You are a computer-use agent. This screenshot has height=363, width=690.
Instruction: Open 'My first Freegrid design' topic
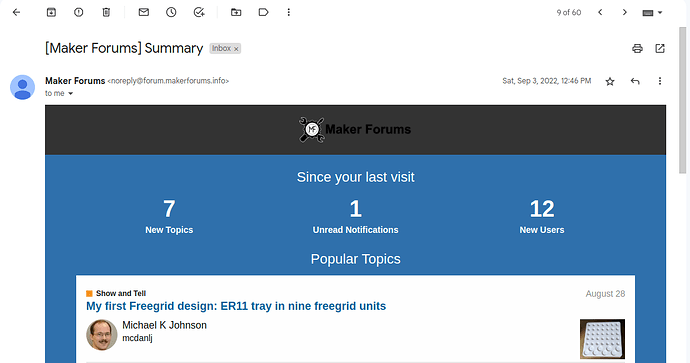tap(236, 306)
